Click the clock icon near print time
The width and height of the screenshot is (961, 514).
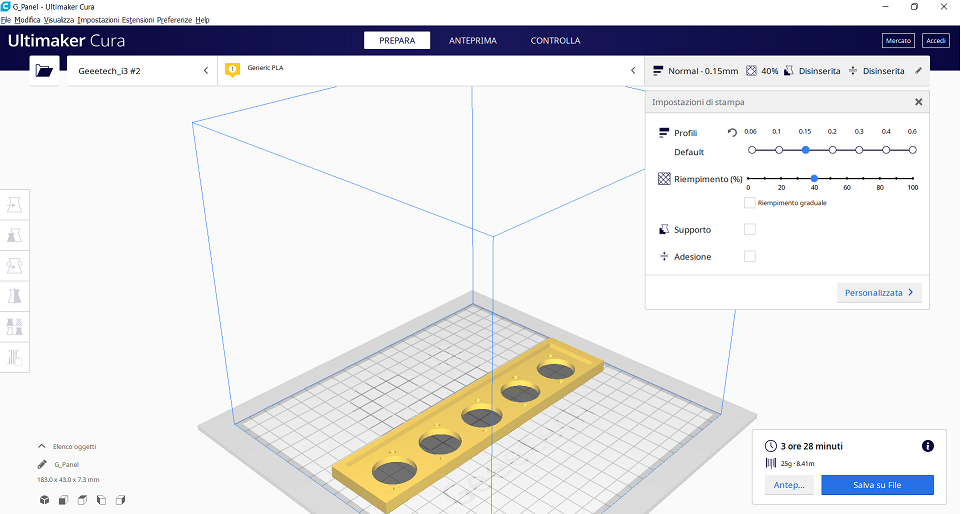coord(770,446)
